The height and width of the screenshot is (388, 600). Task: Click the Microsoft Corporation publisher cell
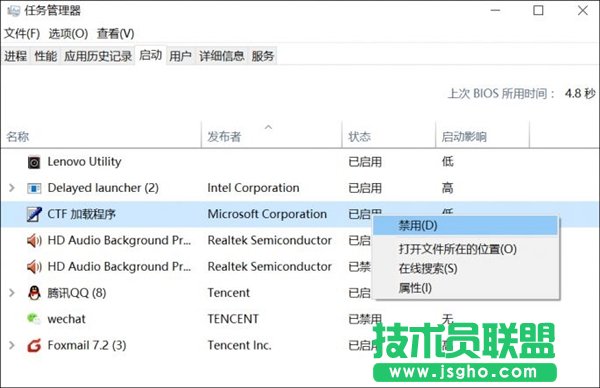267,214
